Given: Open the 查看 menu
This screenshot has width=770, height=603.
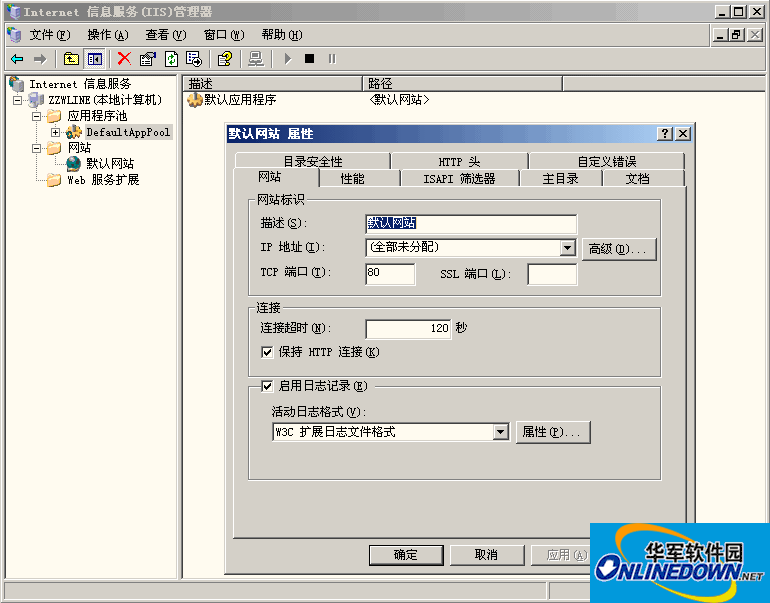Looking at the screenshot, I should point(165,35).
